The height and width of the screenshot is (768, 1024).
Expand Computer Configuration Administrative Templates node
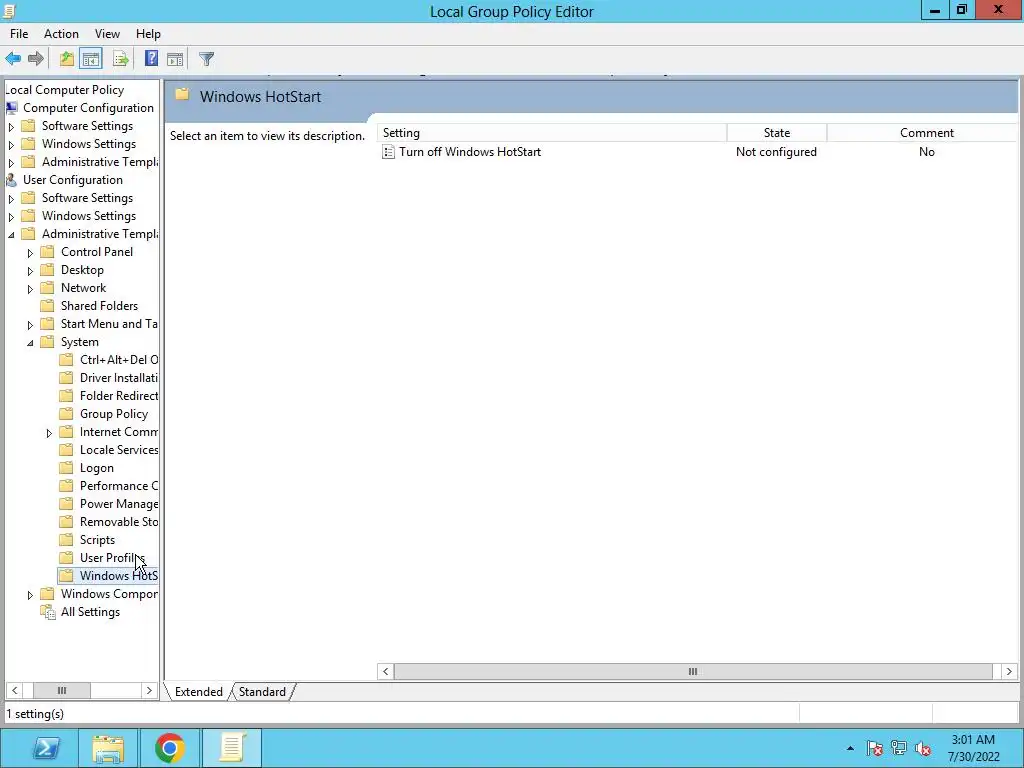11,163
